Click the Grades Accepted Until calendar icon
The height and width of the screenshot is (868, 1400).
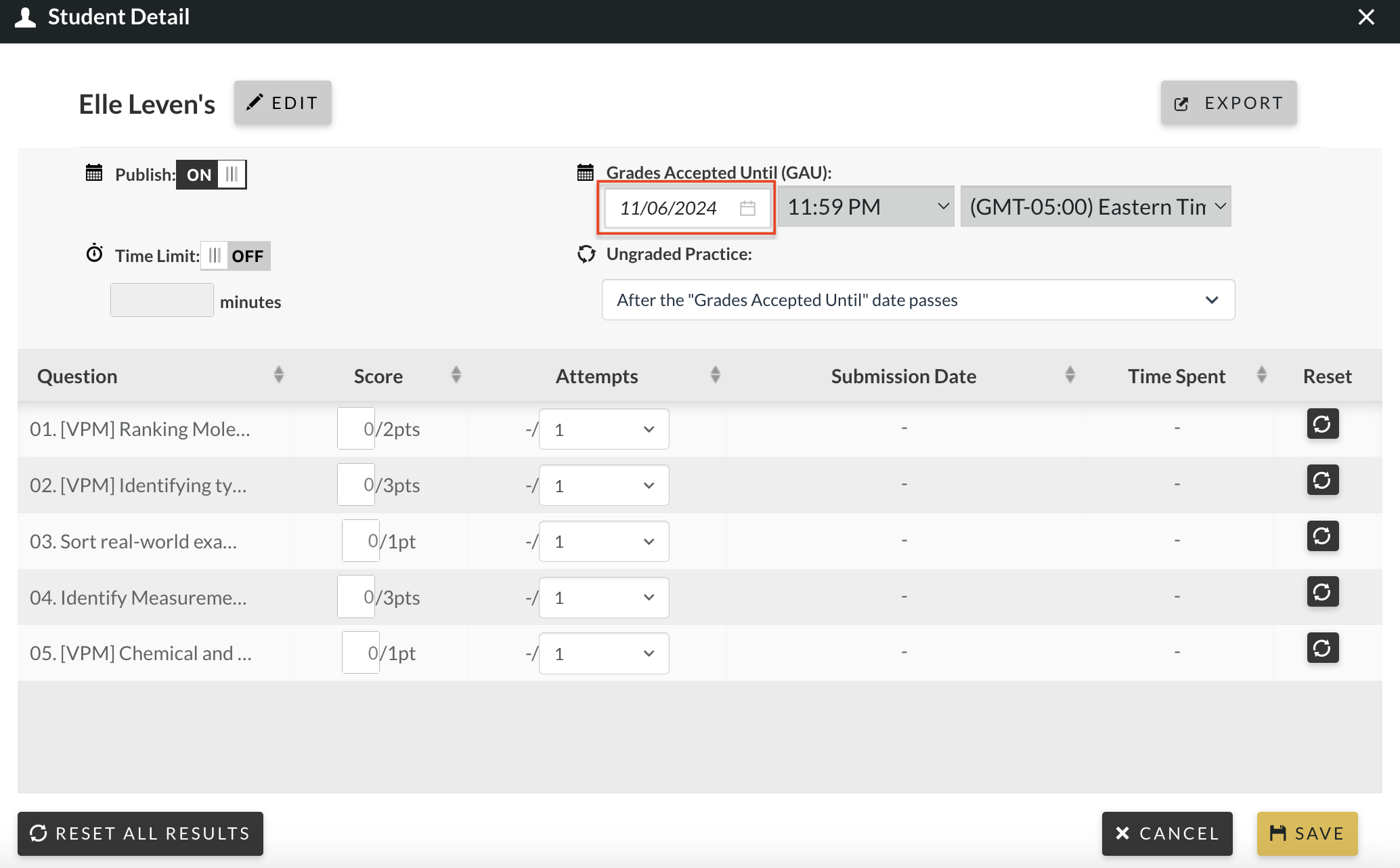pos(586,172)
